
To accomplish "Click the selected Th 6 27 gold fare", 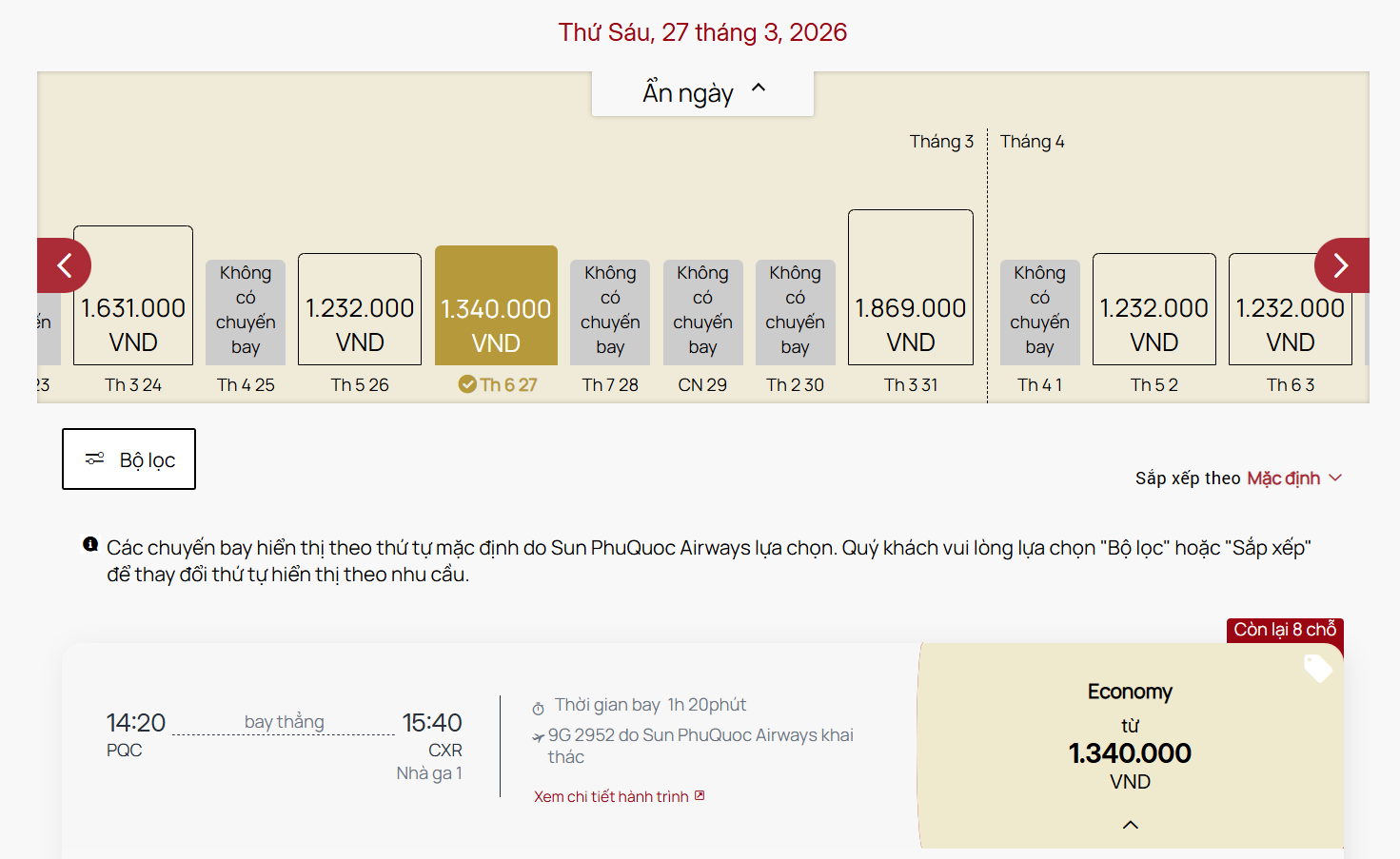I will (496, 306).
